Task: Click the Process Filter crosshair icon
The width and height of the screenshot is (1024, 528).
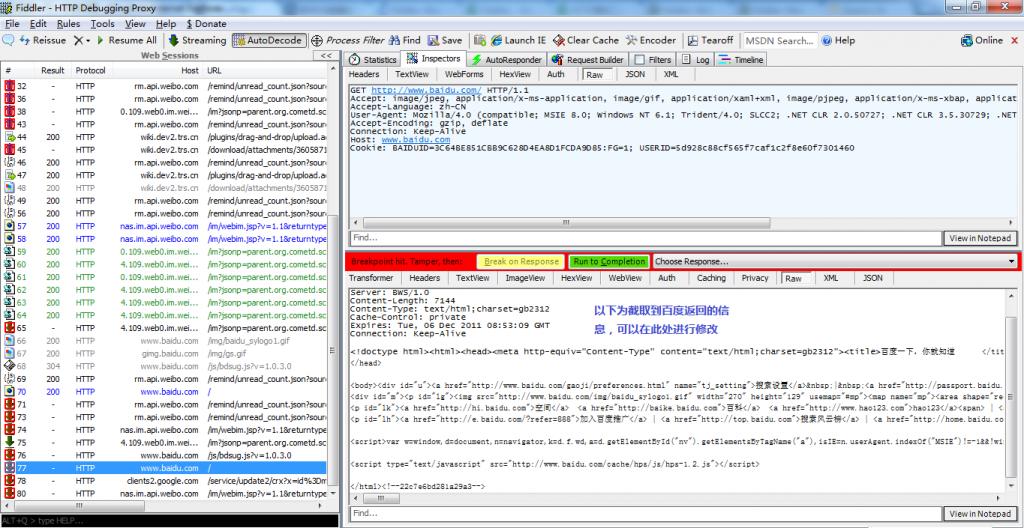Action: pos(317,41)
